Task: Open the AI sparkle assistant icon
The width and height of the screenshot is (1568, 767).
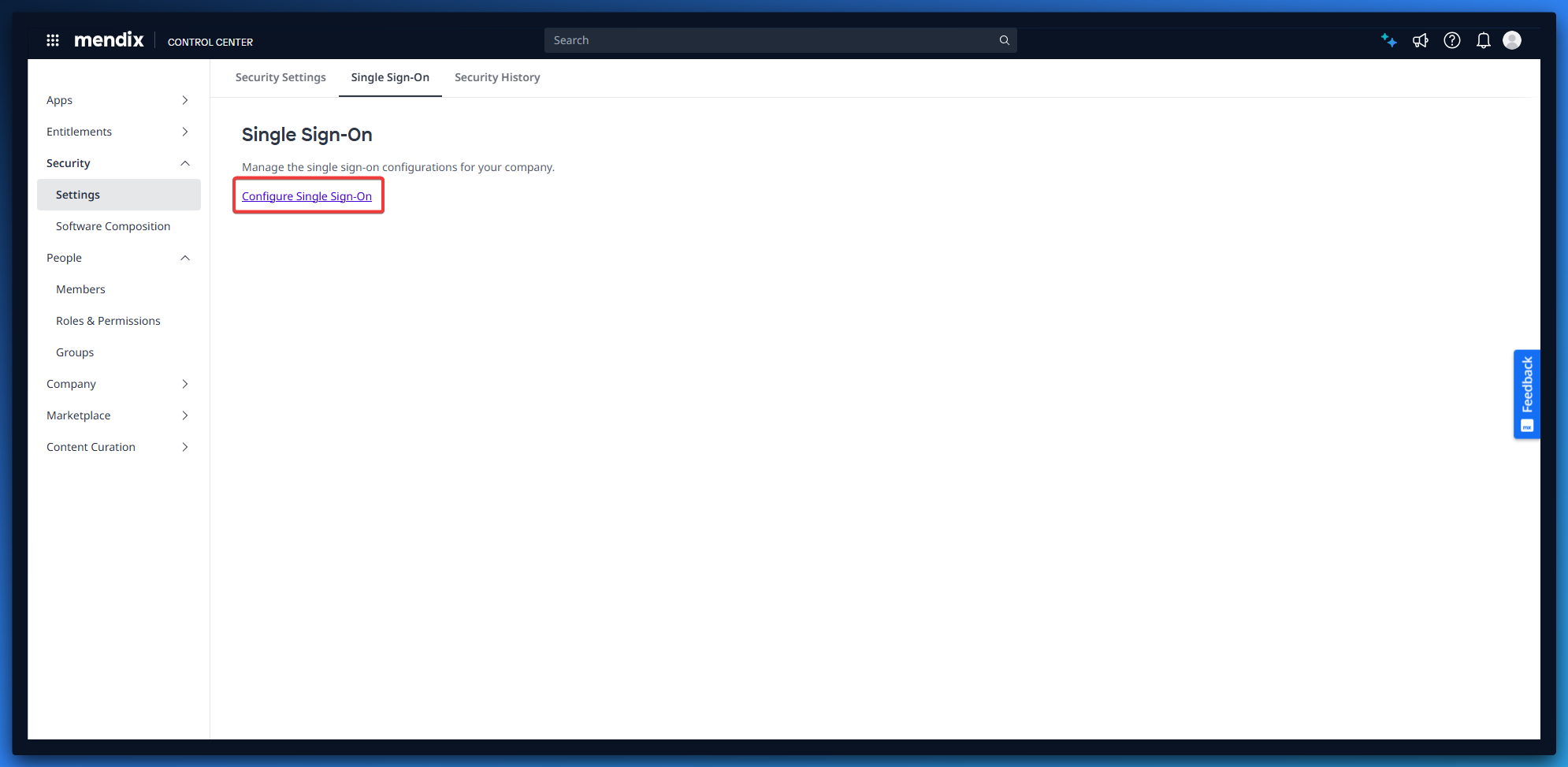Action: click(x=1388, y=40)
